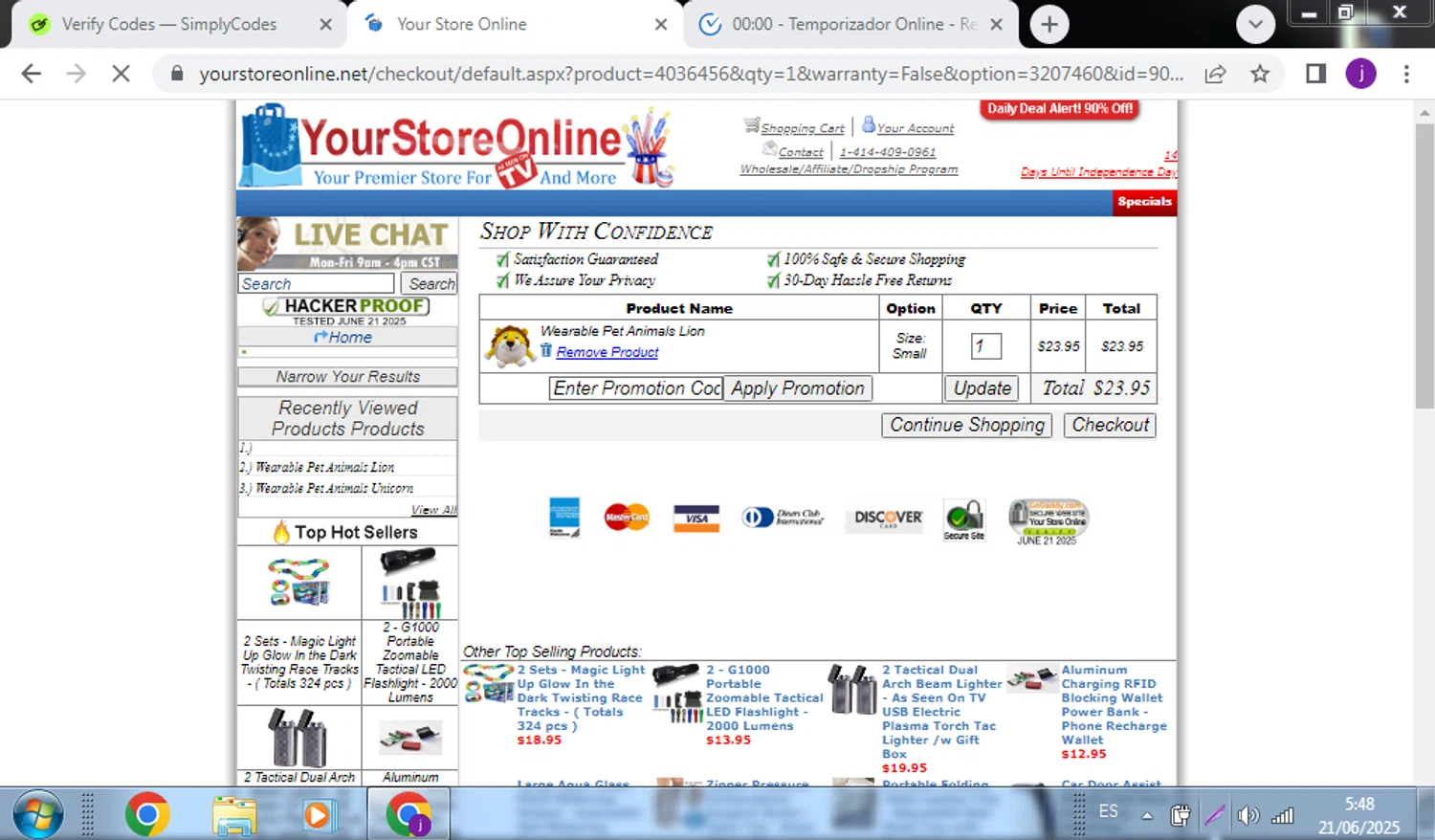The height and width of the screenshot is (840, 1435).
Task: Click the address bar URL
Action: [x=691, y=74]
